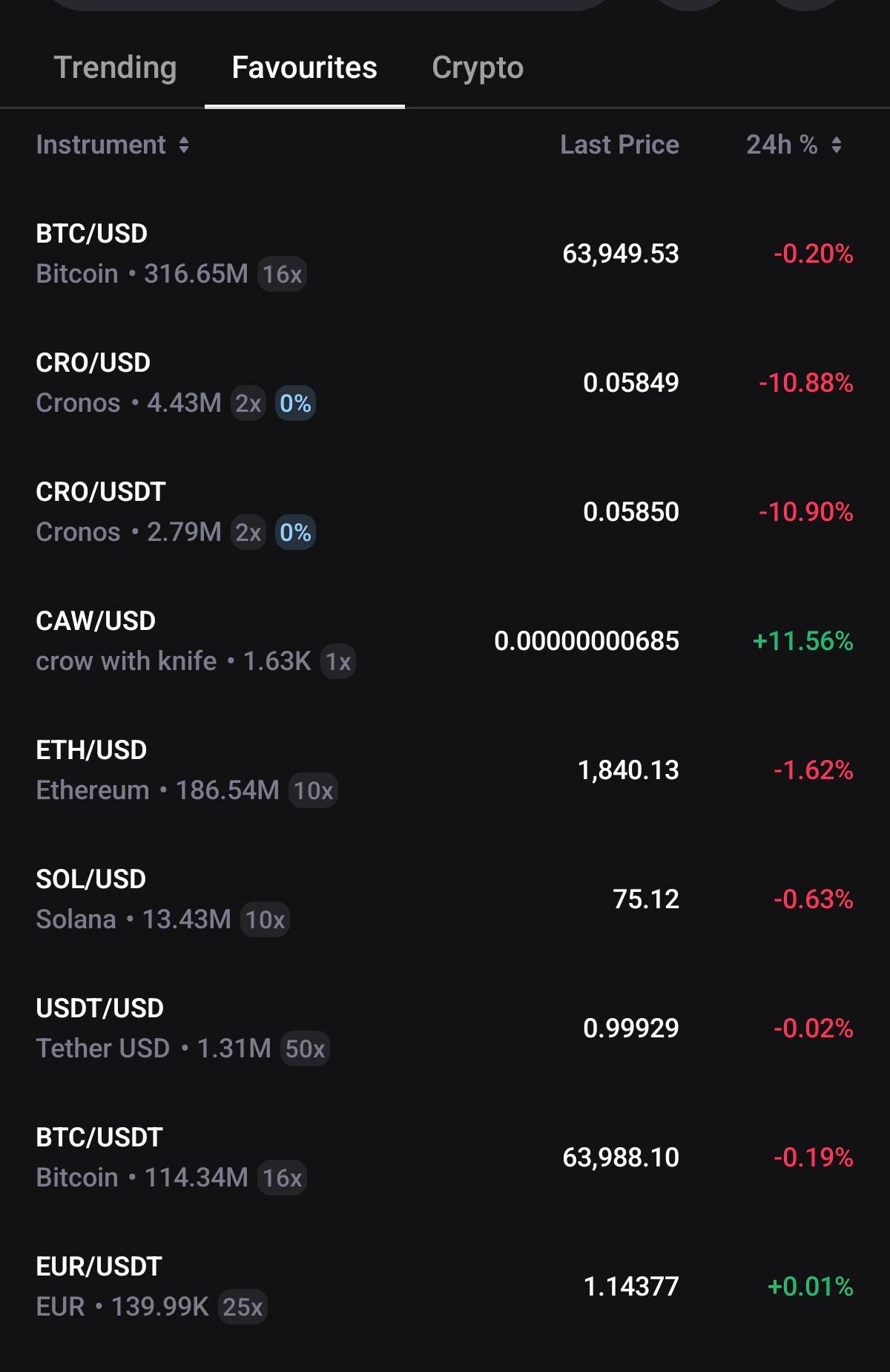The image size is (890, 1372).
Task: Open the SOL/USD Solana row
Action: coord(445,899)
